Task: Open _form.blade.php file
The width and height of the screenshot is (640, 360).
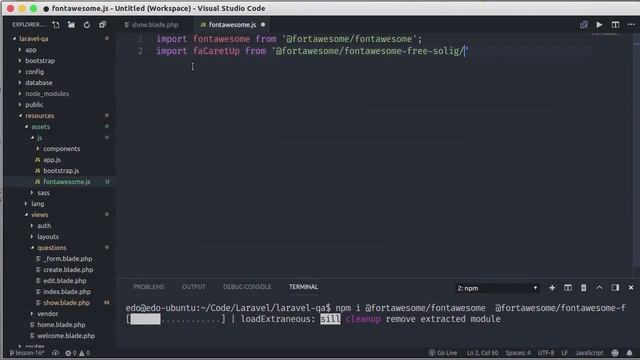Action: 68,259
